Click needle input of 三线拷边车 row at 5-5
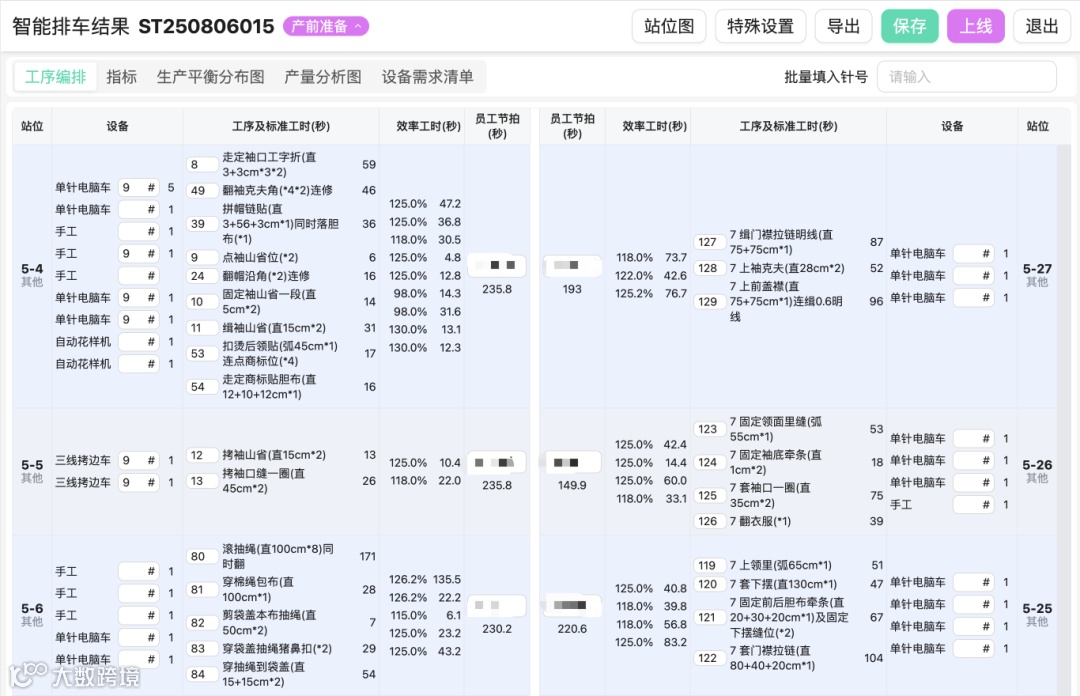 pyautogui.click(x=139, y=460)
